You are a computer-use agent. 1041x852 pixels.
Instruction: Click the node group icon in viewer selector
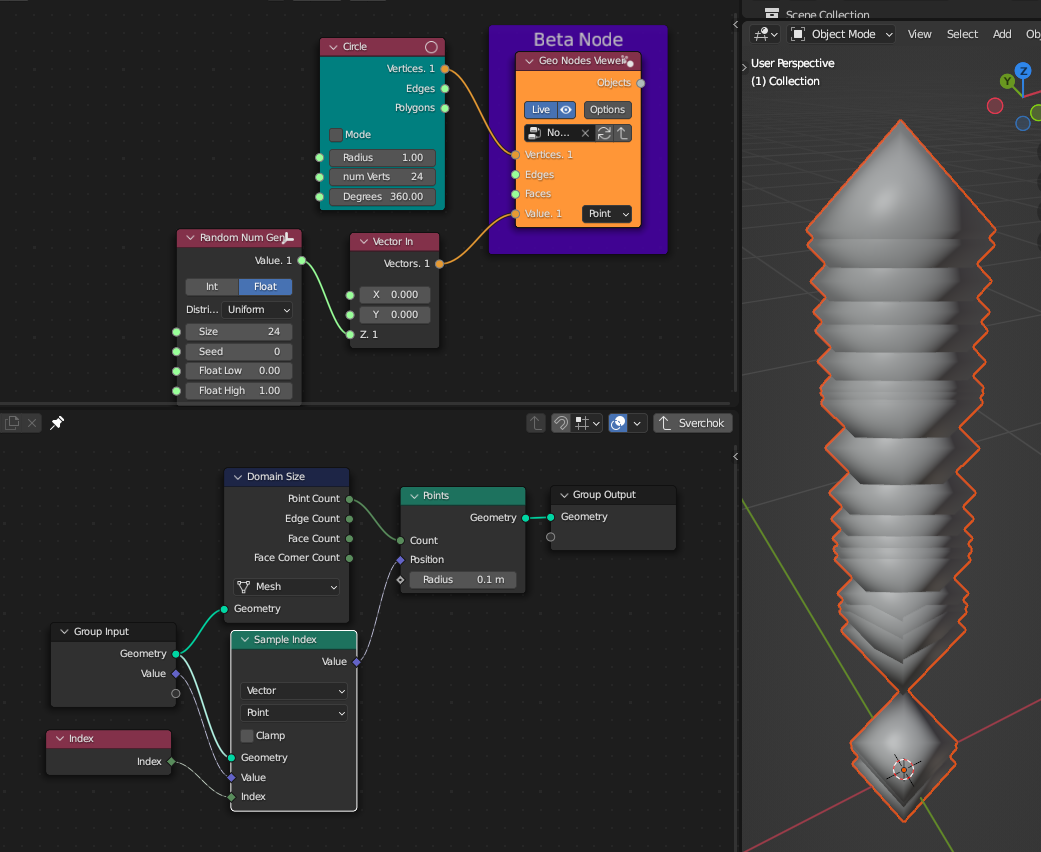[534, 133]
